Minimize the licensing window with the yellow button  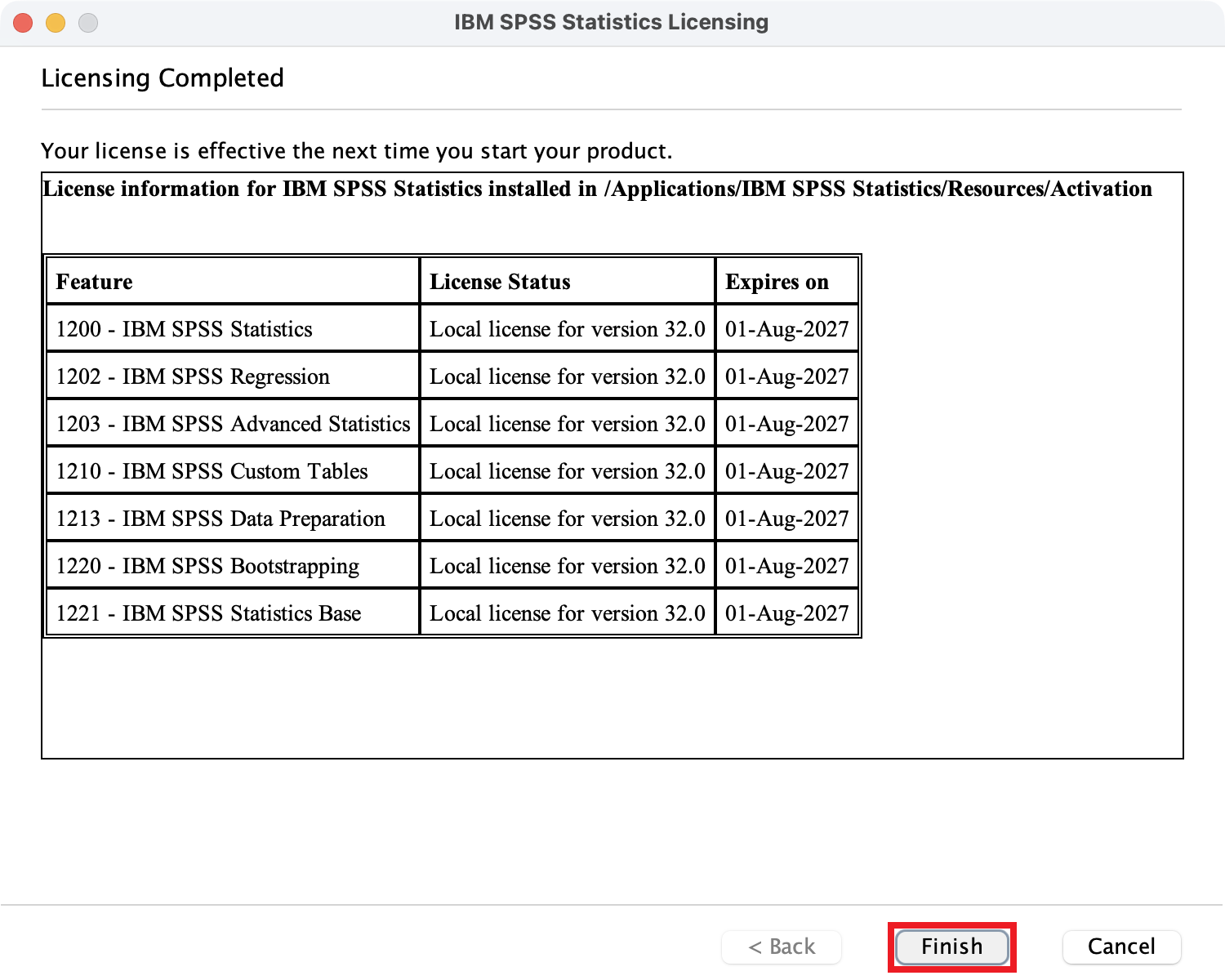56,23
